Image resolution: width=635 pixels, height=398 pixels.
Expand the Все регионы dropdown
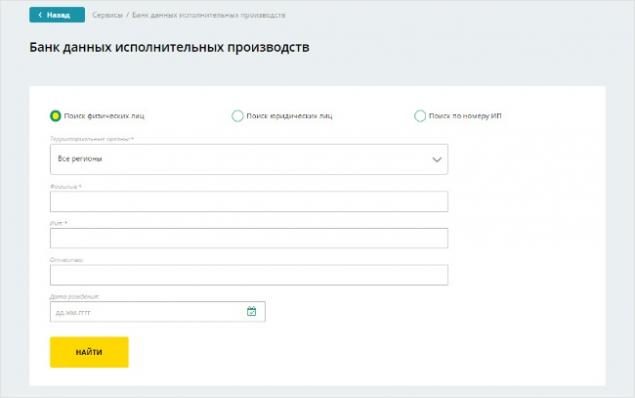click(x=249, y=159)
